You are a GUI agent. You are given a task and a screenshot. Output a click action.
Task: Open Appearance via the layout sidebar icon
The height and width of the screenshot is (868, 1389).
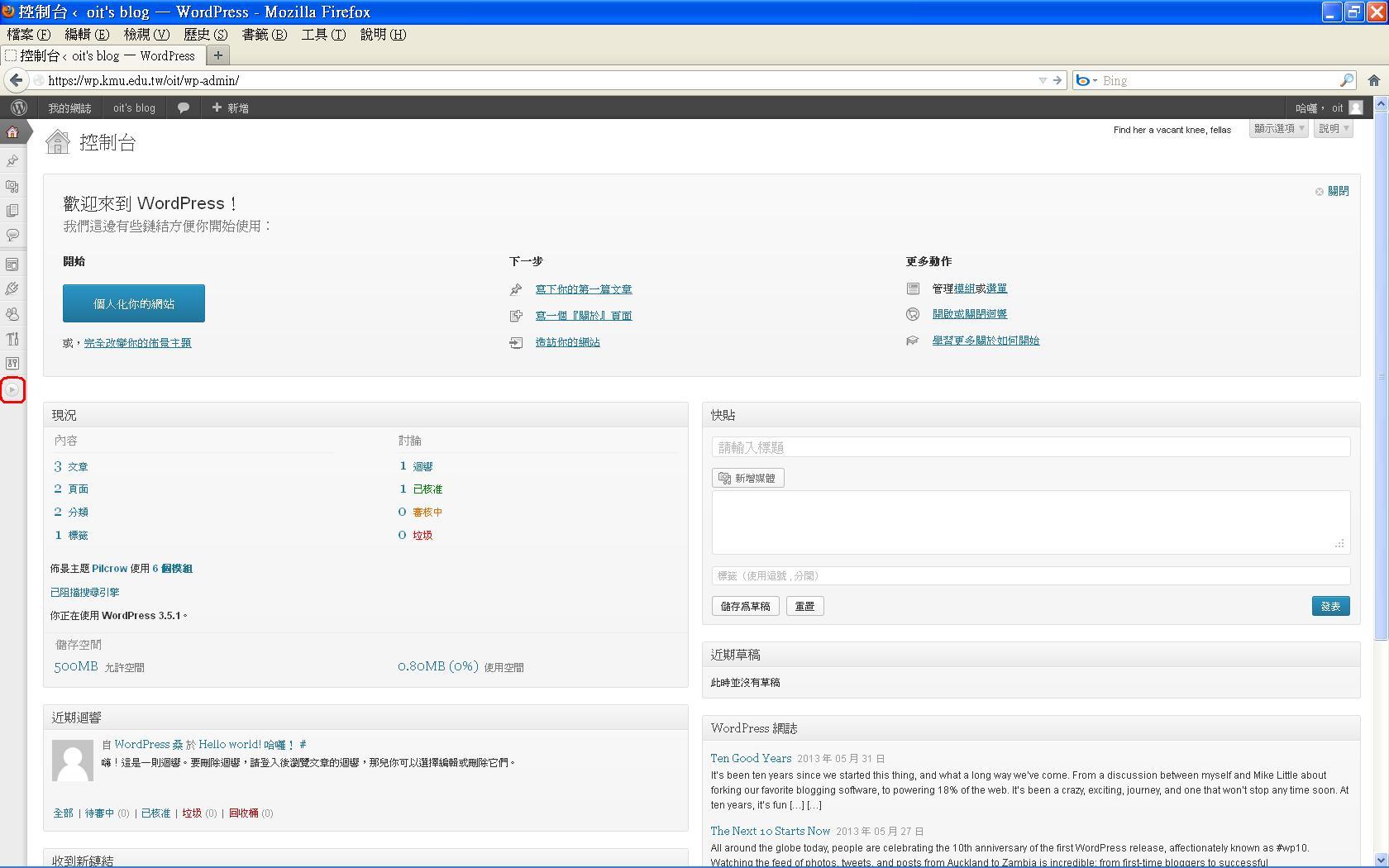click(x=12, y=265)
